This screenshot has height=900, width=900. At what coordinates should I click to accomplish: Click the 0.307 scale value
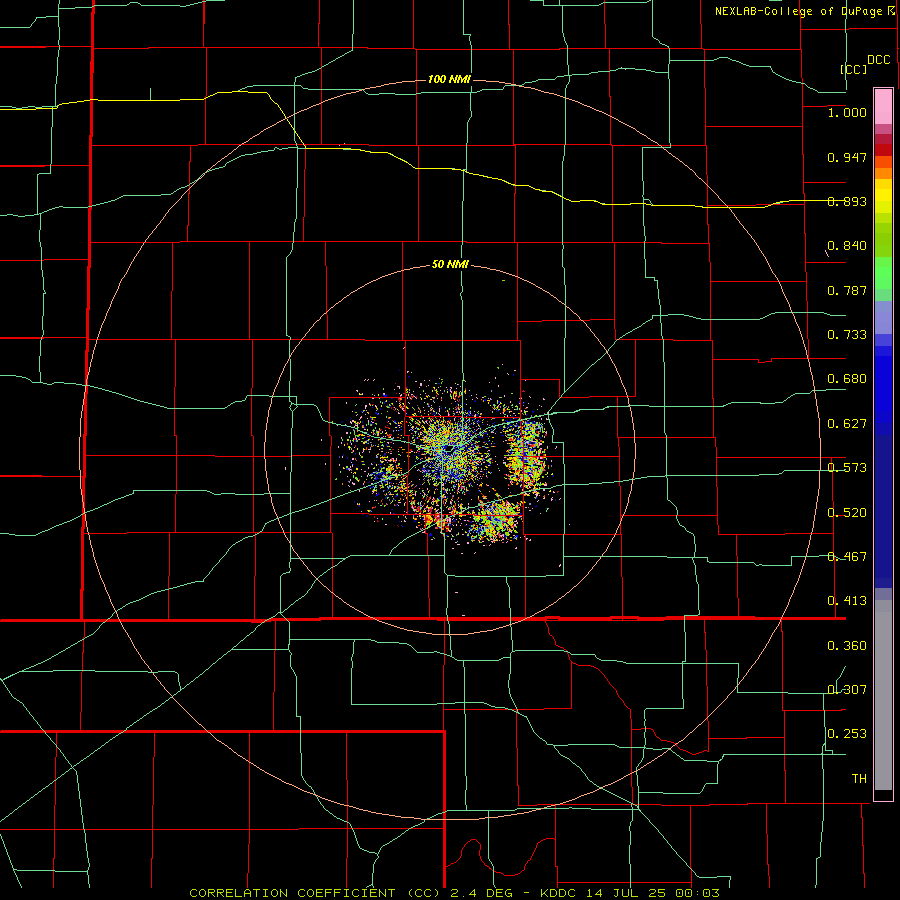click(847, 690)
